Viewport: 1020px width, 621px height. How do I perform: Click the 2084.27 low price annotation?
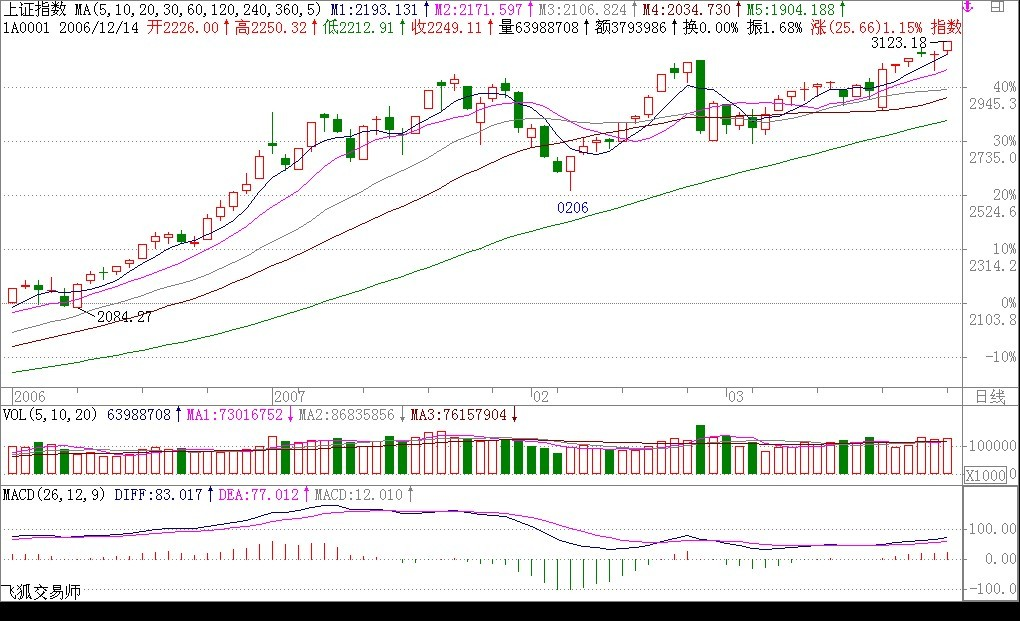[x=125, y=316]
